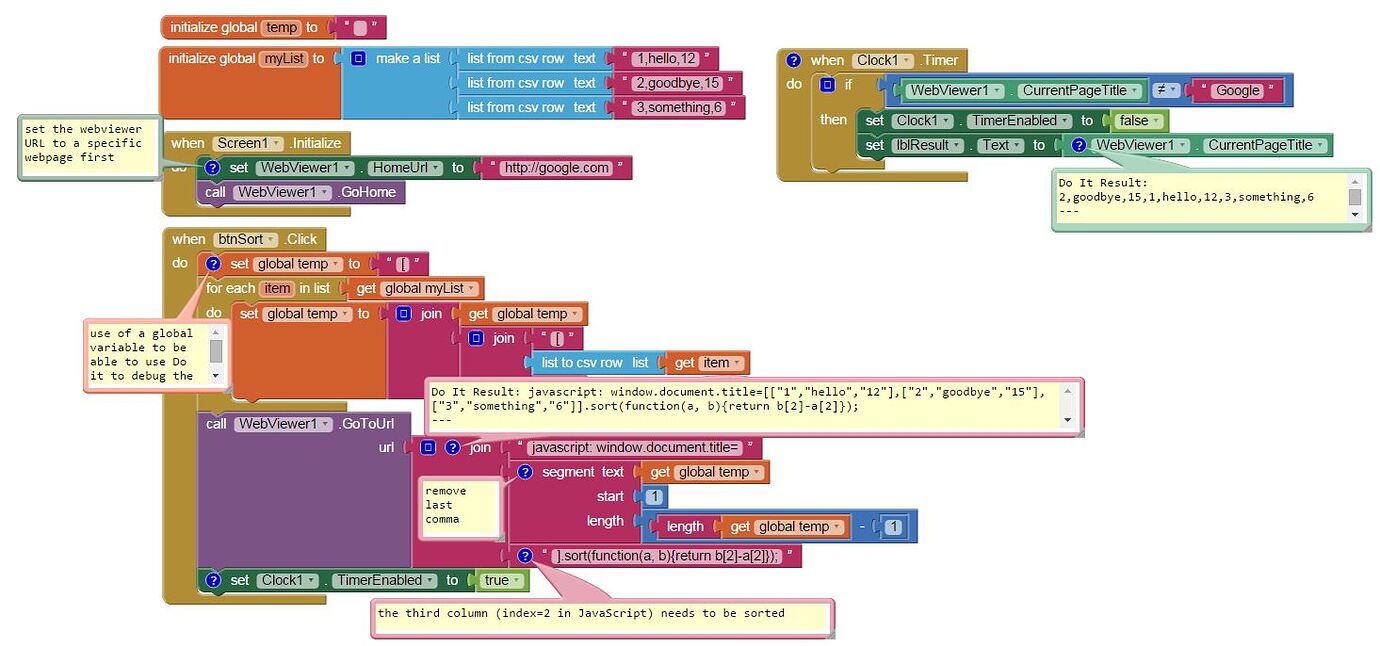Screen dimensions: 1380x646
Task: Click comment icon on set Clock1.TimerEnabled to true block
Action: click(212, 580)
